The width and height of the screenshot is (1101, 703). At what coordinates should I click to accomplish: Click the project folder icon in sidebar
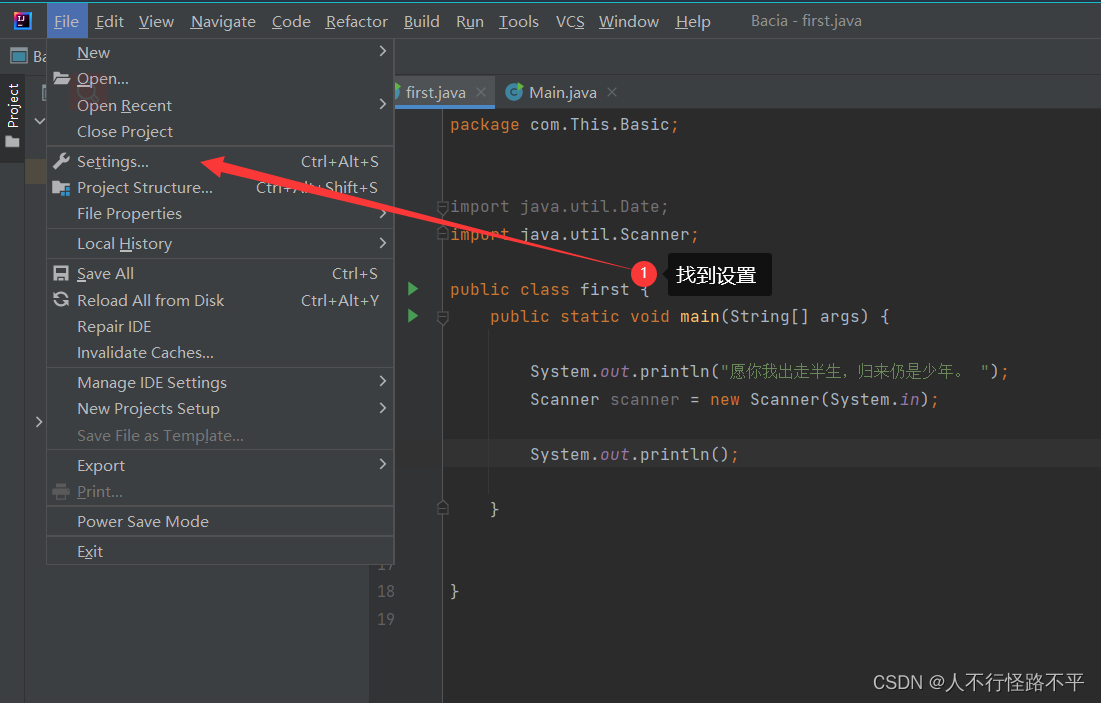[x=12, y=142]
